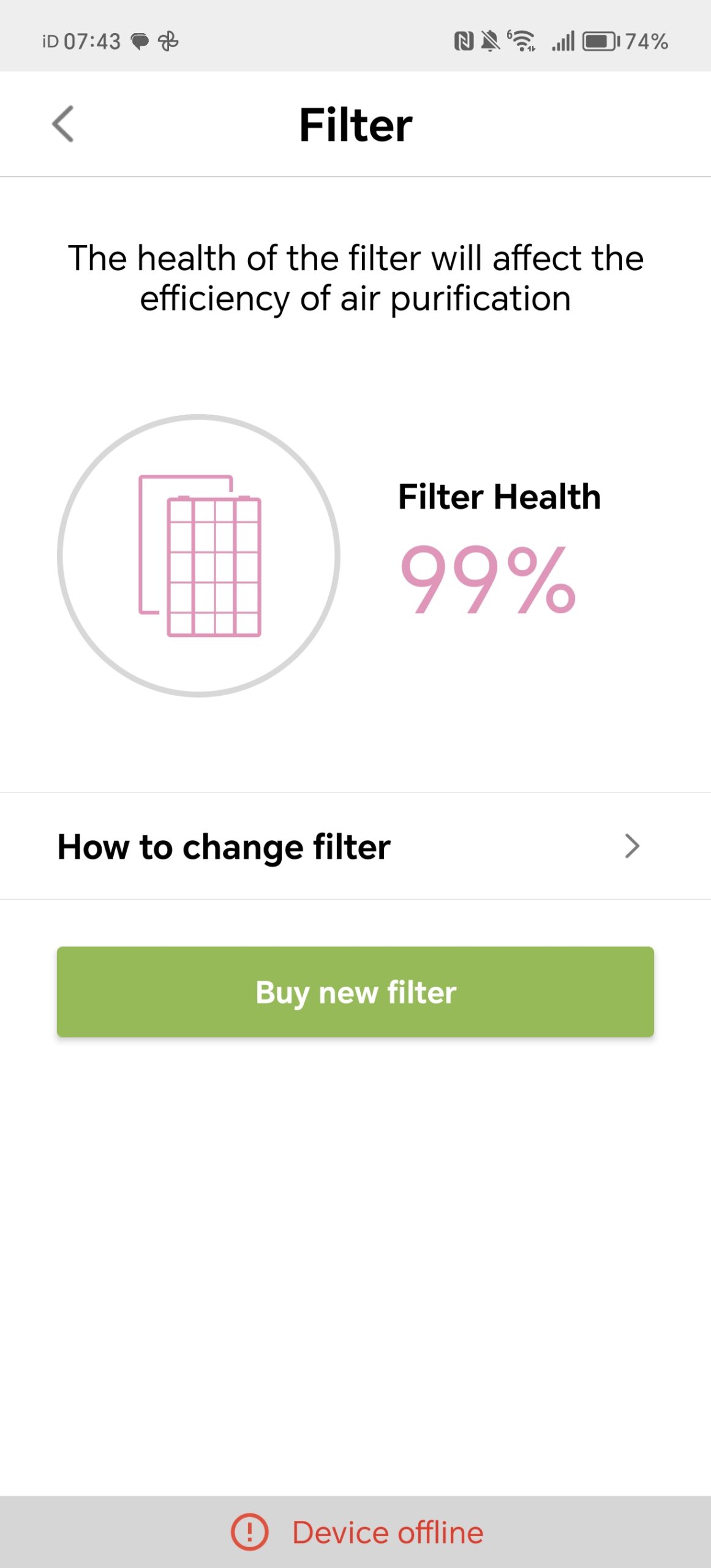The image size is (711, 1568).
Task: Open the How to change filter row
Action: [224, 846]
